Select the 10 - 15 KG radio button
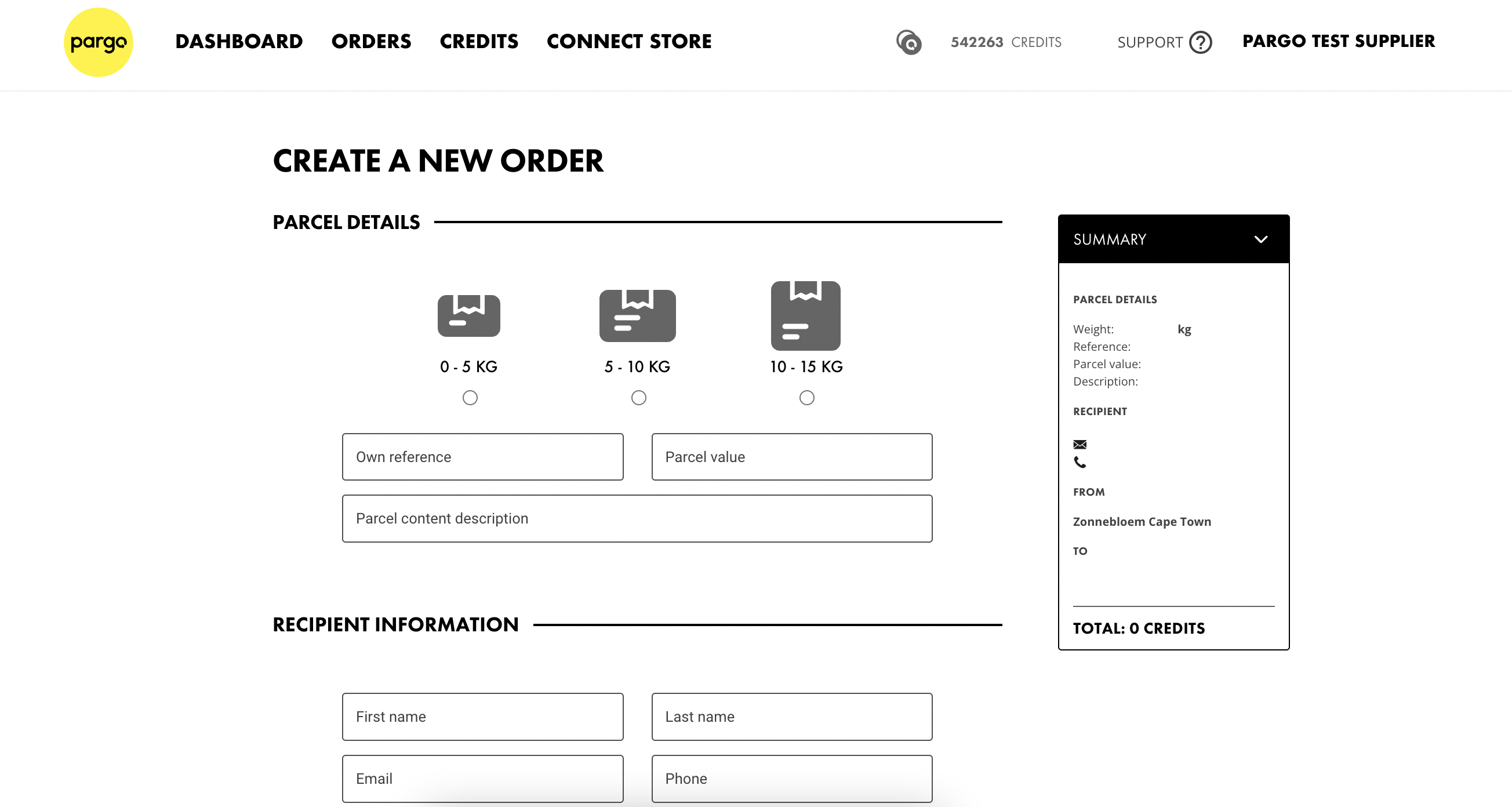 click(x=806, y=398)
